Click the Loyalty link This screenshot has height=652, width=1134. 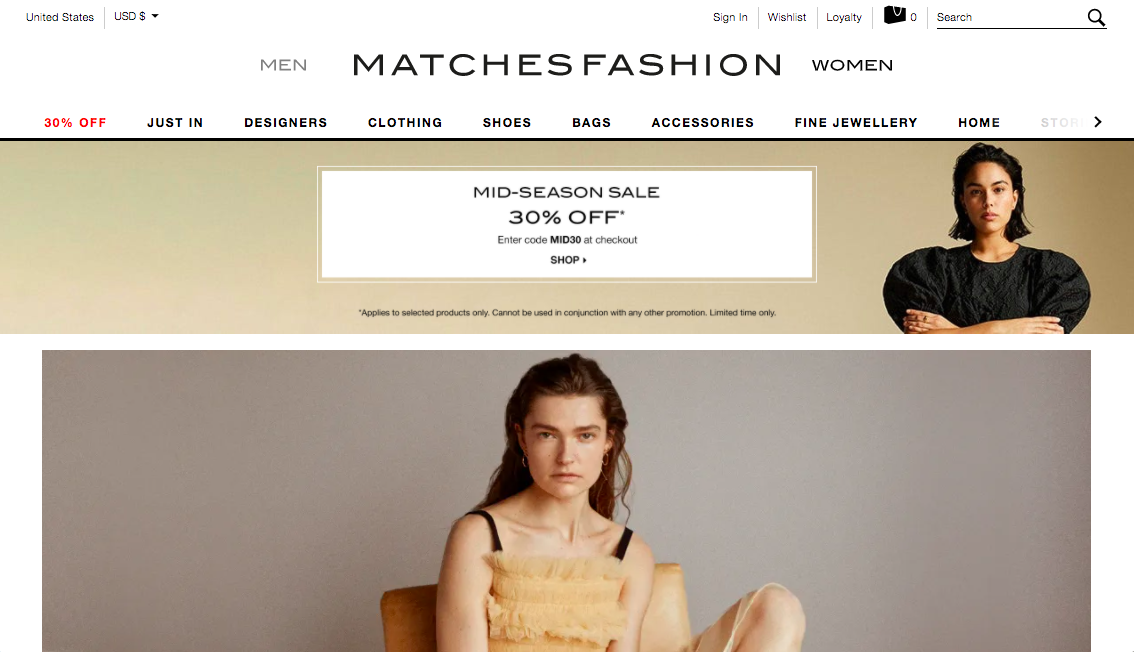844,17
